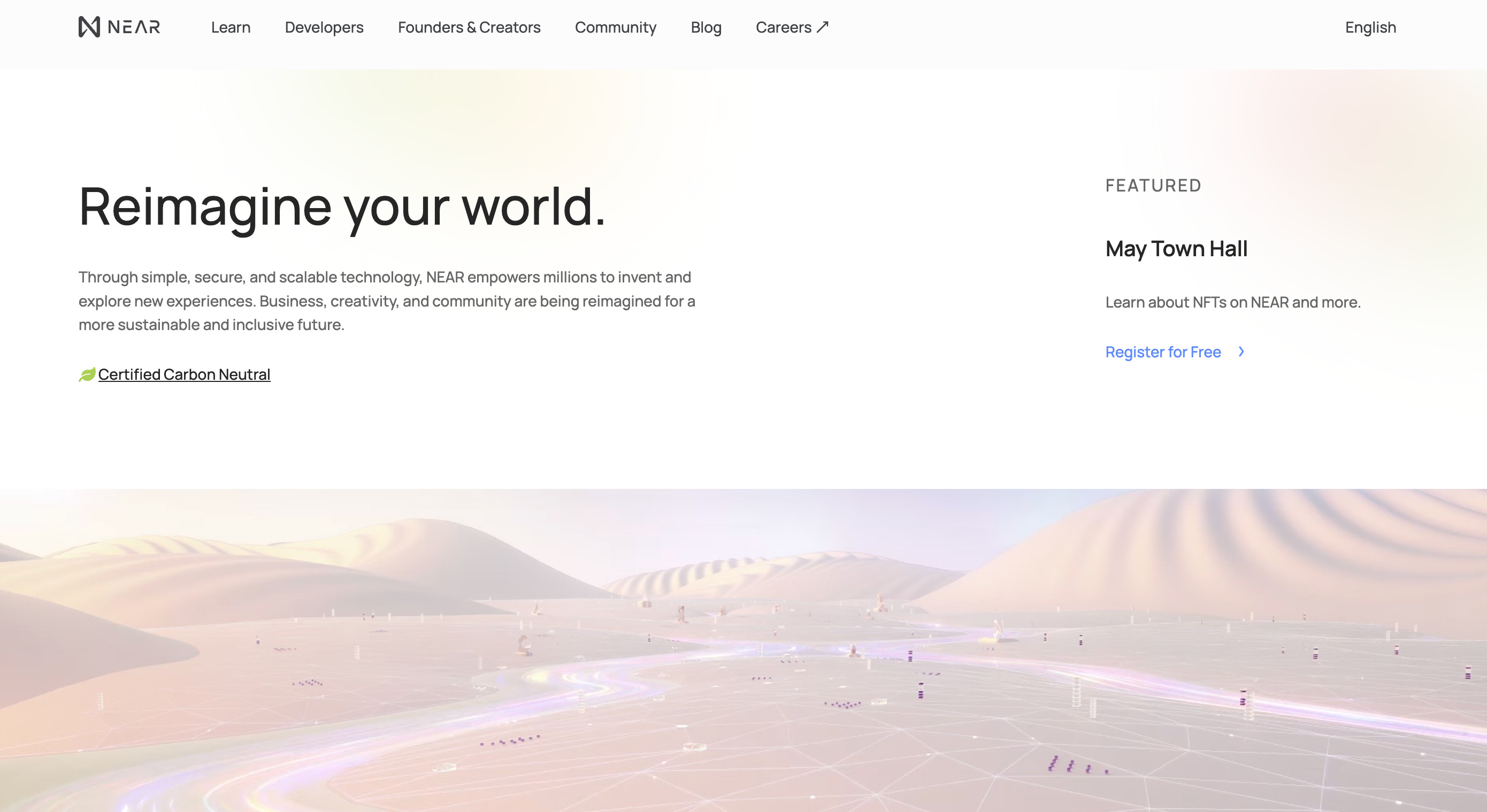Click the NEAR wordmark text in header
The image size is (1487, 812).
(134, 27)
